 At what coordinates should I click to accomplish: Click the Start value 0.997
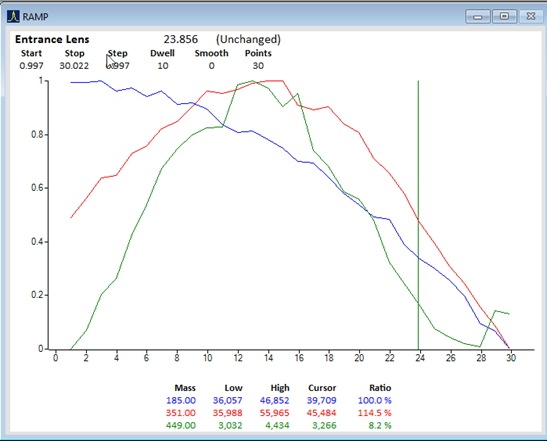(31, 66)
